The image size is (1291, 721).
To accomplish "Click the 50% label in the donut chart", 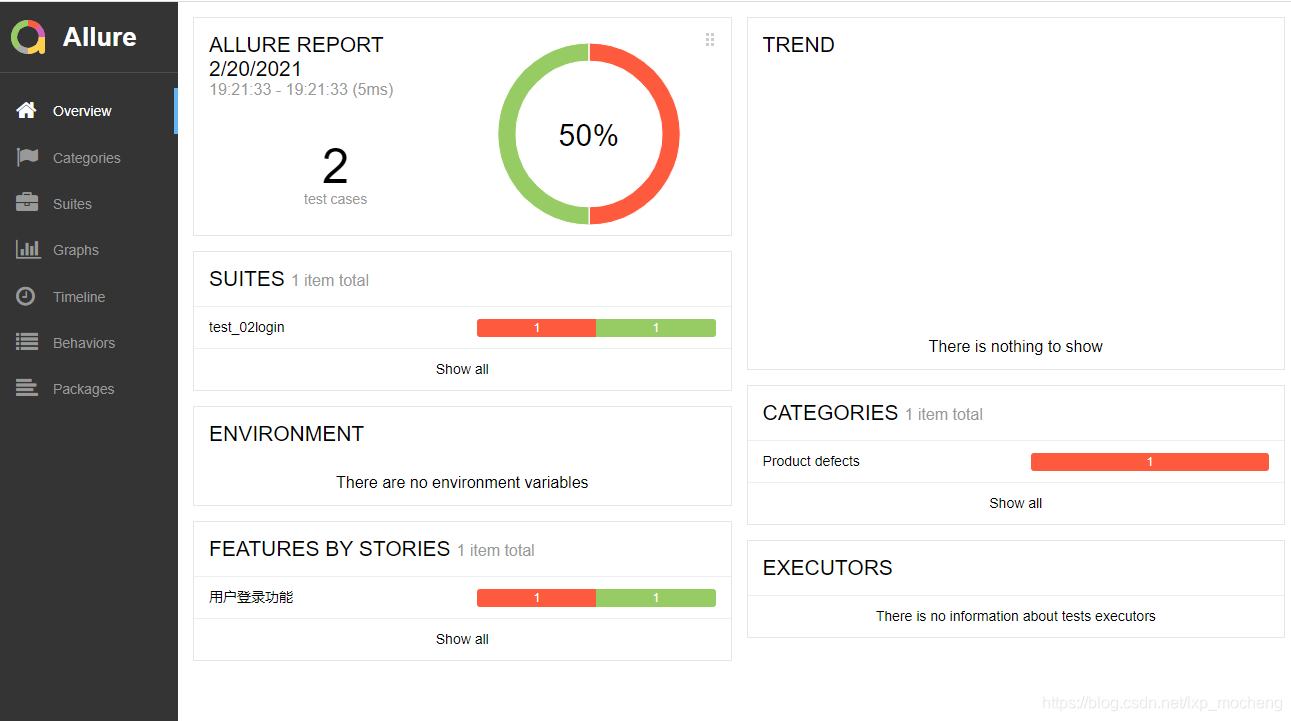I will (x=589, y=135).
